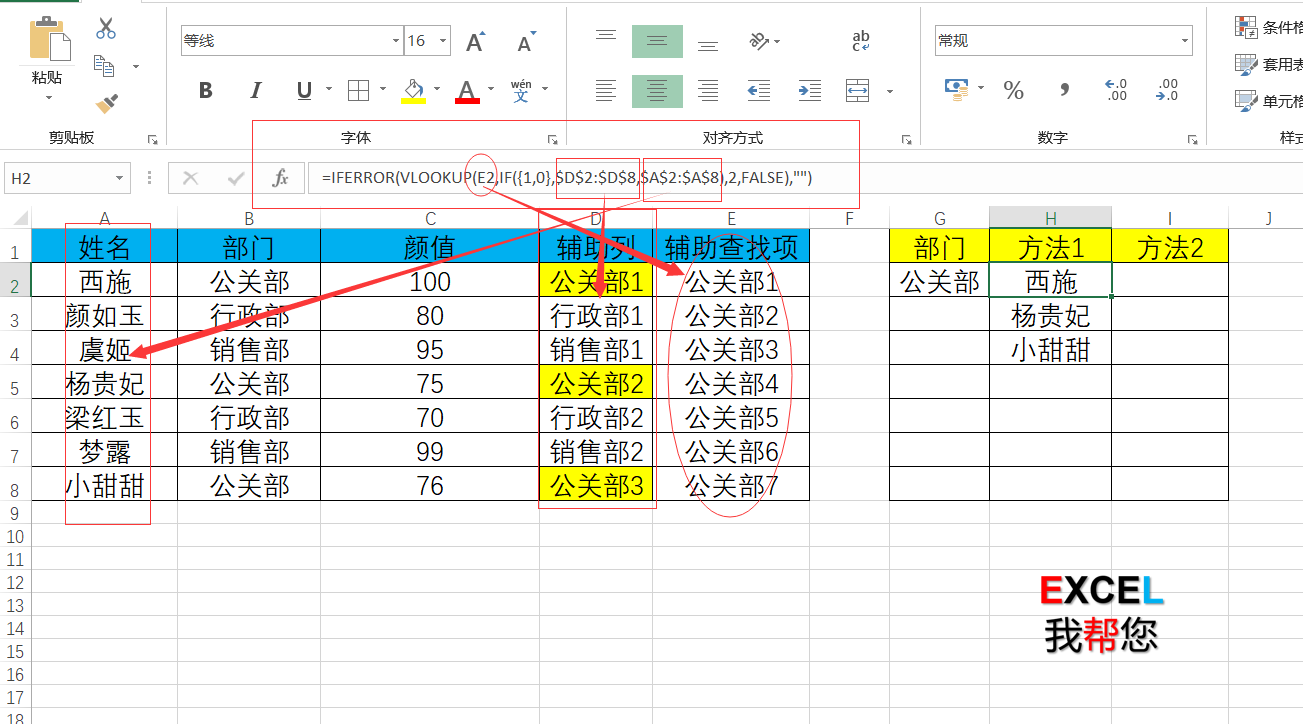Click the fill color paint bucket
Screen dimensions: 1303x724
point(413,91)
